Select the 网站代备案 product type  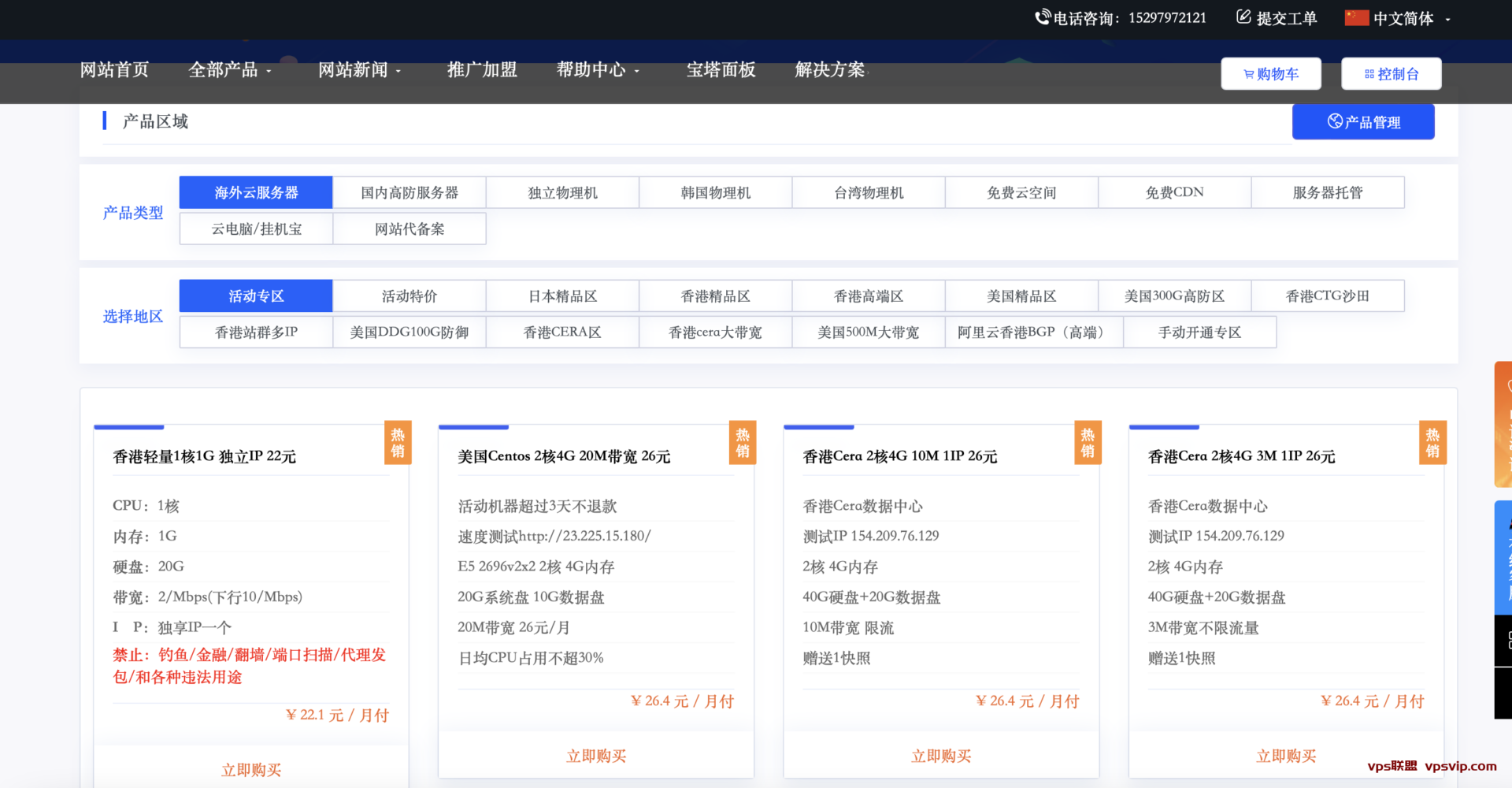(409, 229)
